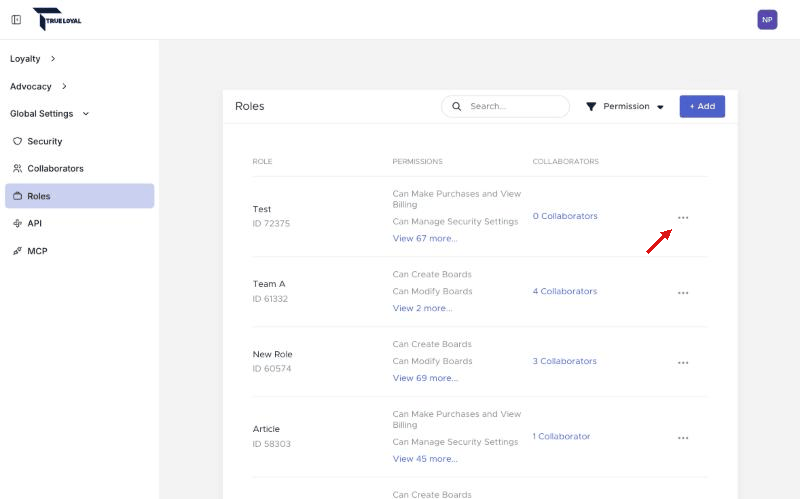The height and width of the screenshot is (499, 800).
Task: Open more options for Article role
Action: (x=683, y=438)
